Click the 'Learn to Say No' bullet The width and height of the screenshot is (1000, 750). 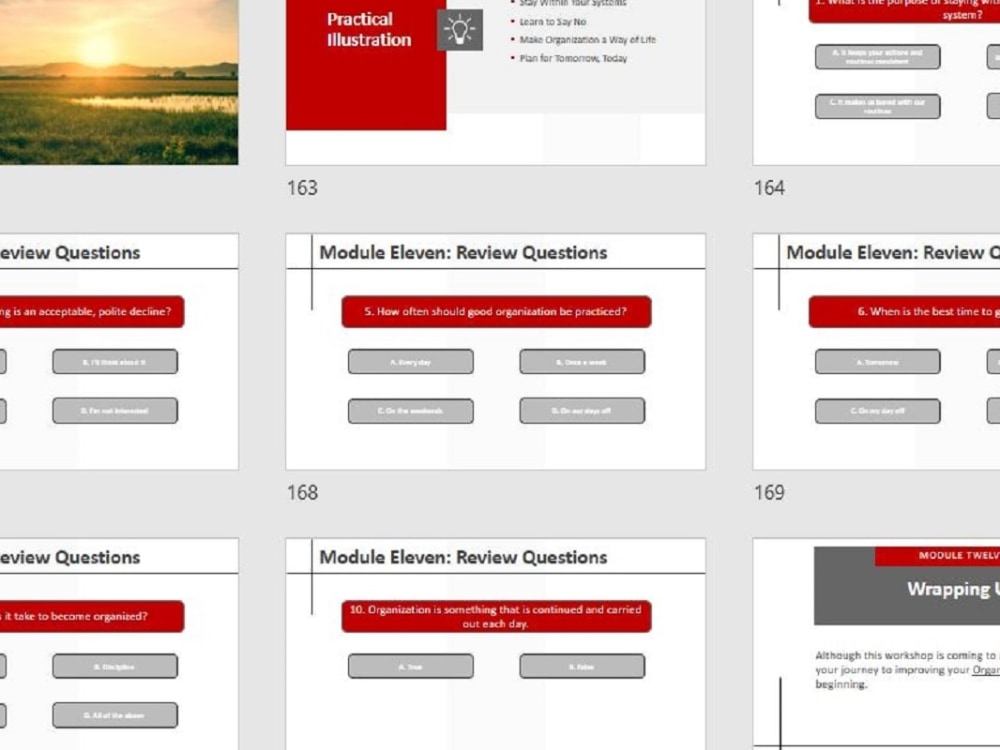552,22
